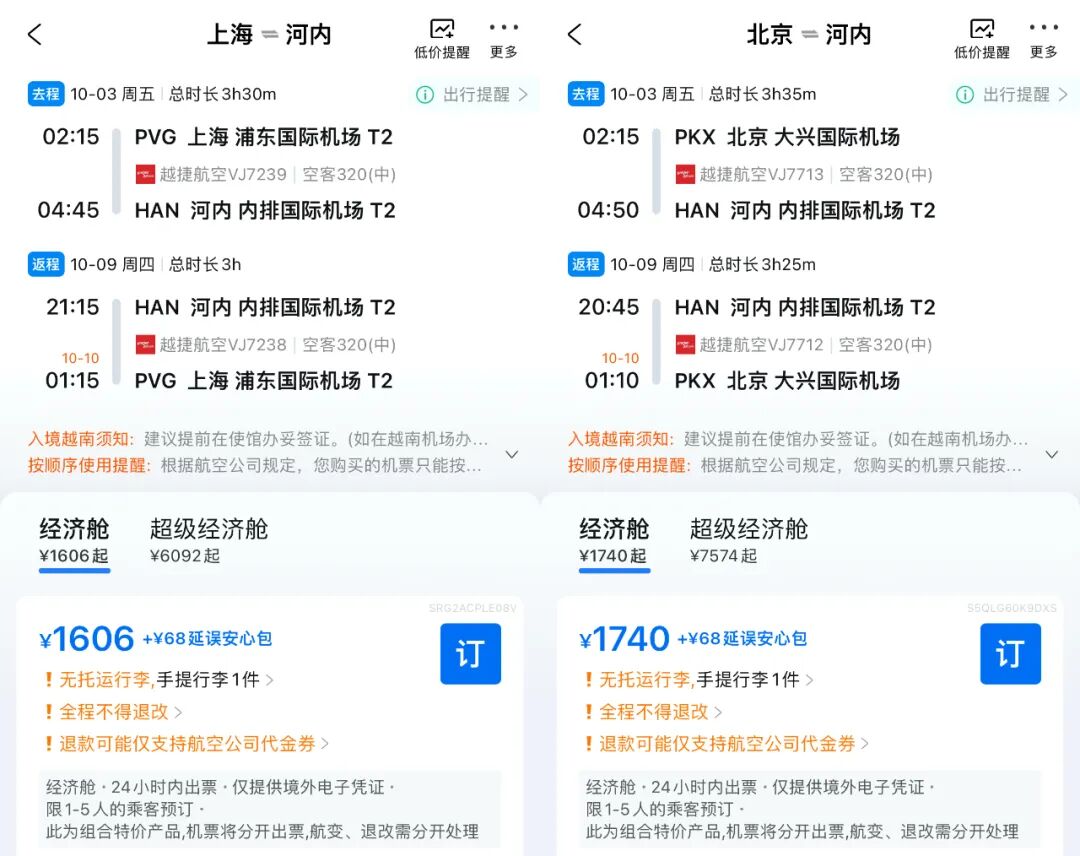Click the VietJet logo beside return flight VJ7712
The width and height of the screenshot is (1080, 856).
coord(684,344)
